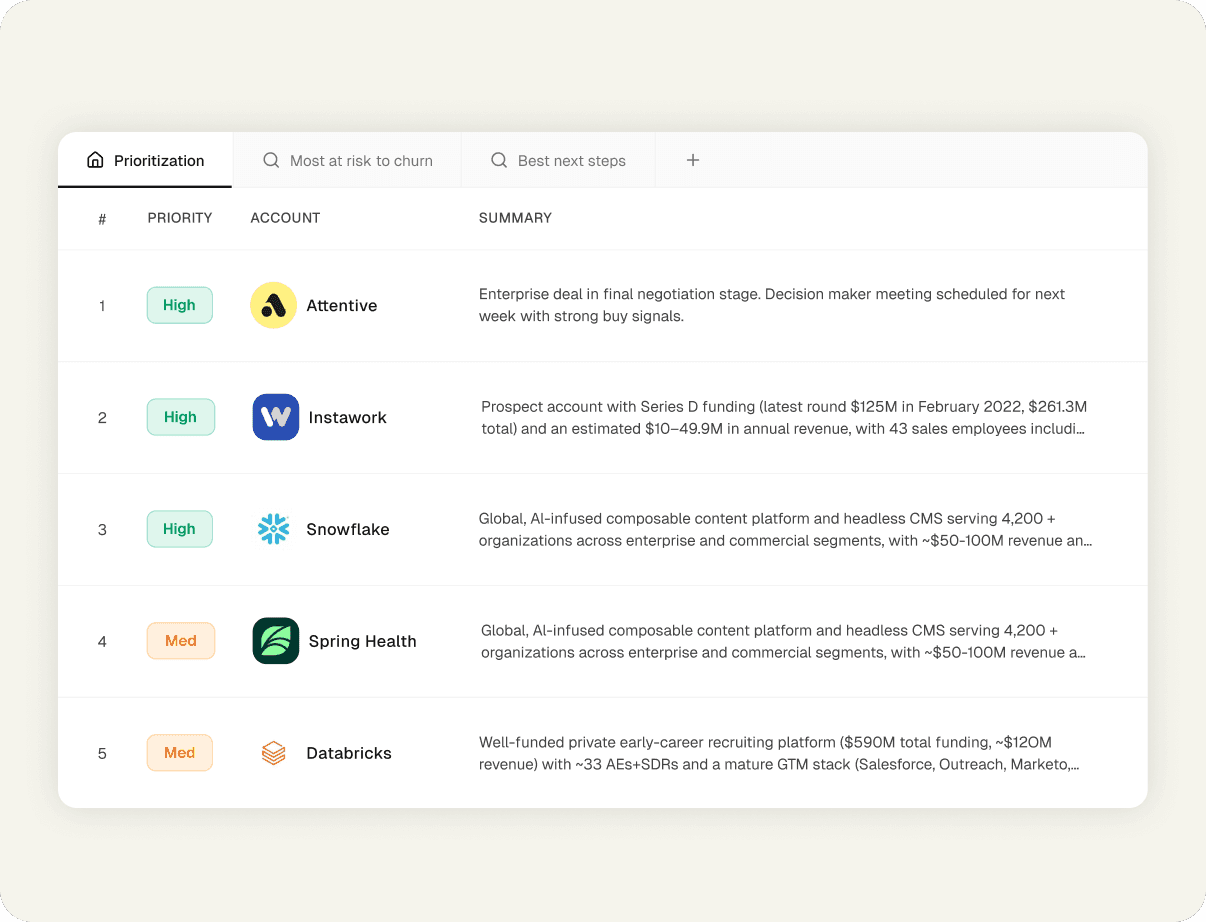1206x922 pixels.
Task: Open the Spring Health summary text
Action: point(784,641)
